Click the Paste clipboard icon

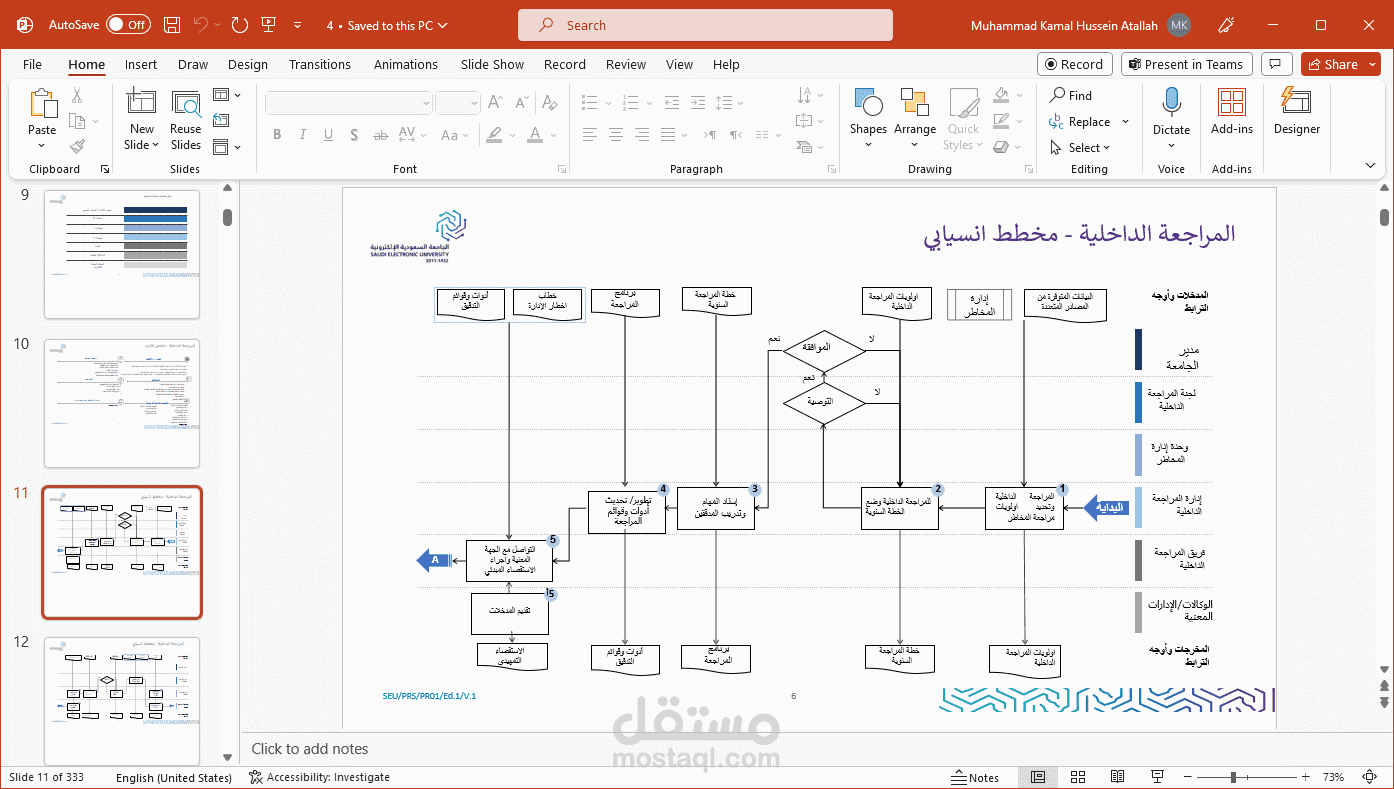pyautogui.click(x=42, y=103)
